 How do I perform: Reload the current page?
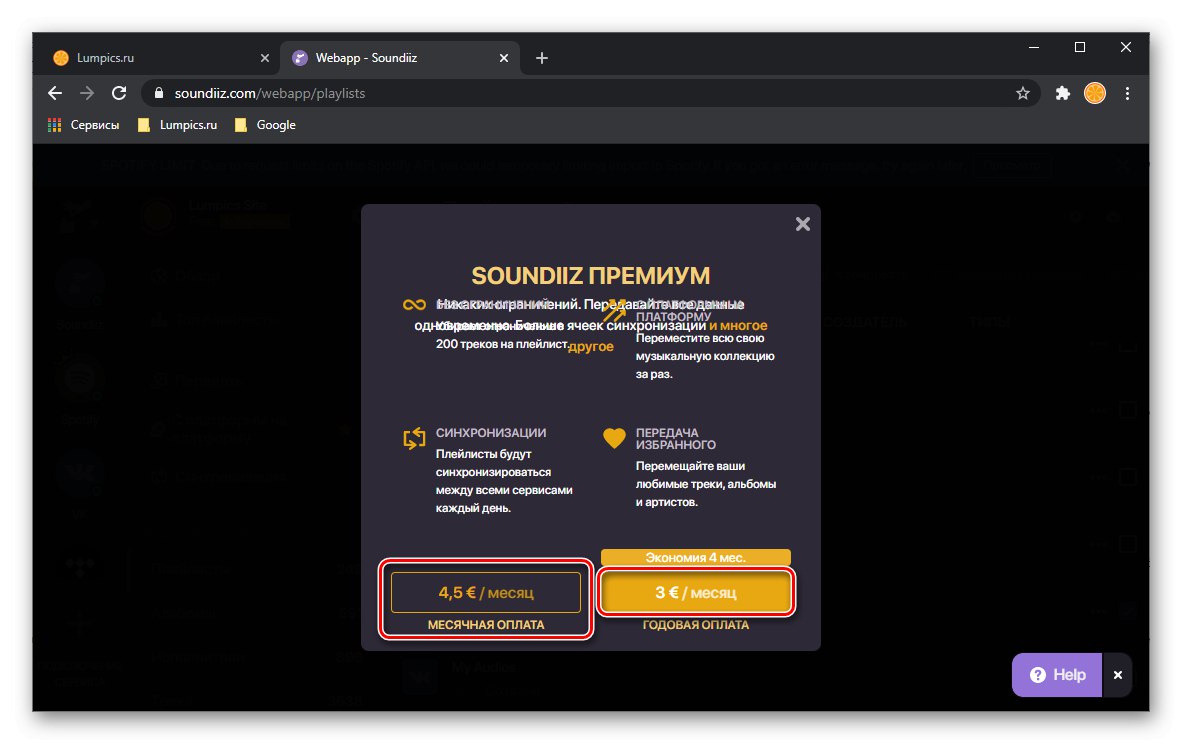click(x=119, y=93)
